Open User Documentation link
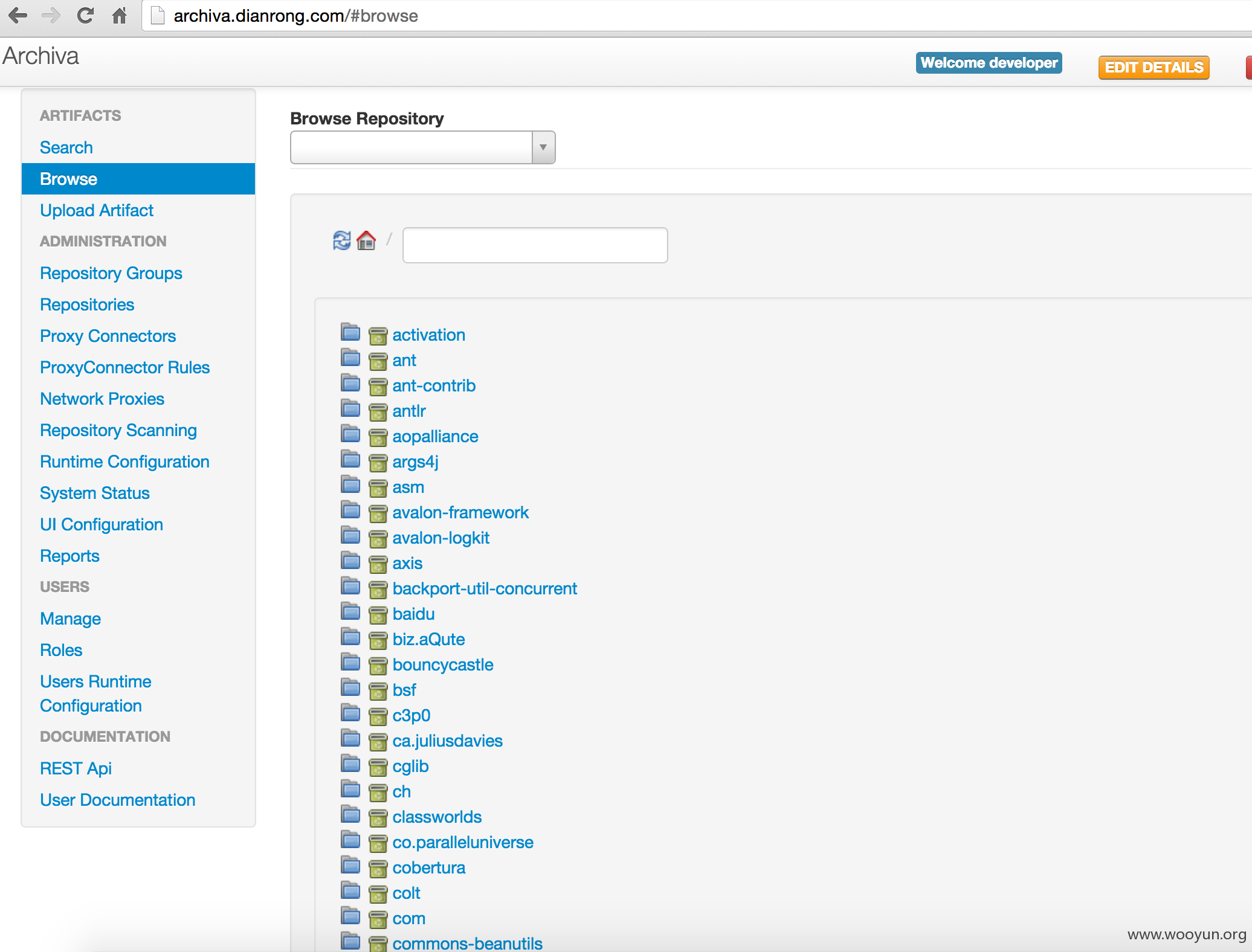Viewport: 1252px width, 952px height. point(118,800)
